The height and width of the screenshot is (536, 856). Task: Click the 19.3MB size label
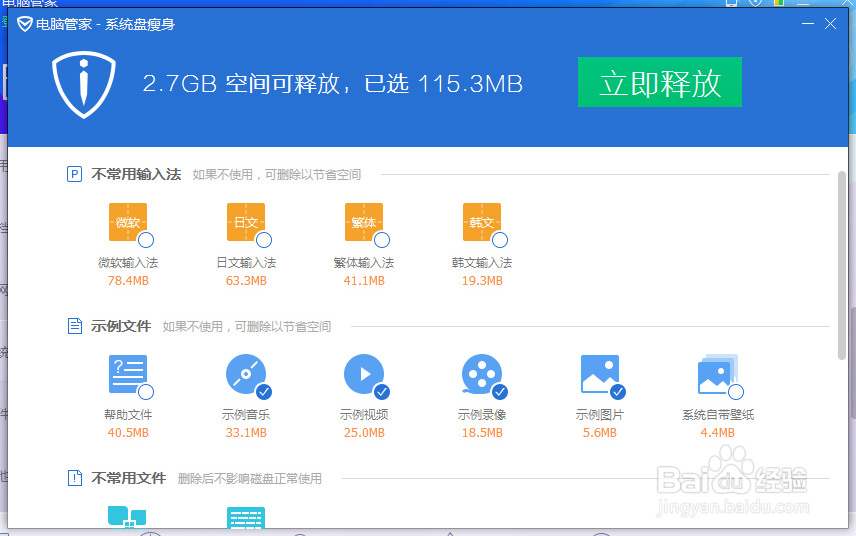click(482, 281)
